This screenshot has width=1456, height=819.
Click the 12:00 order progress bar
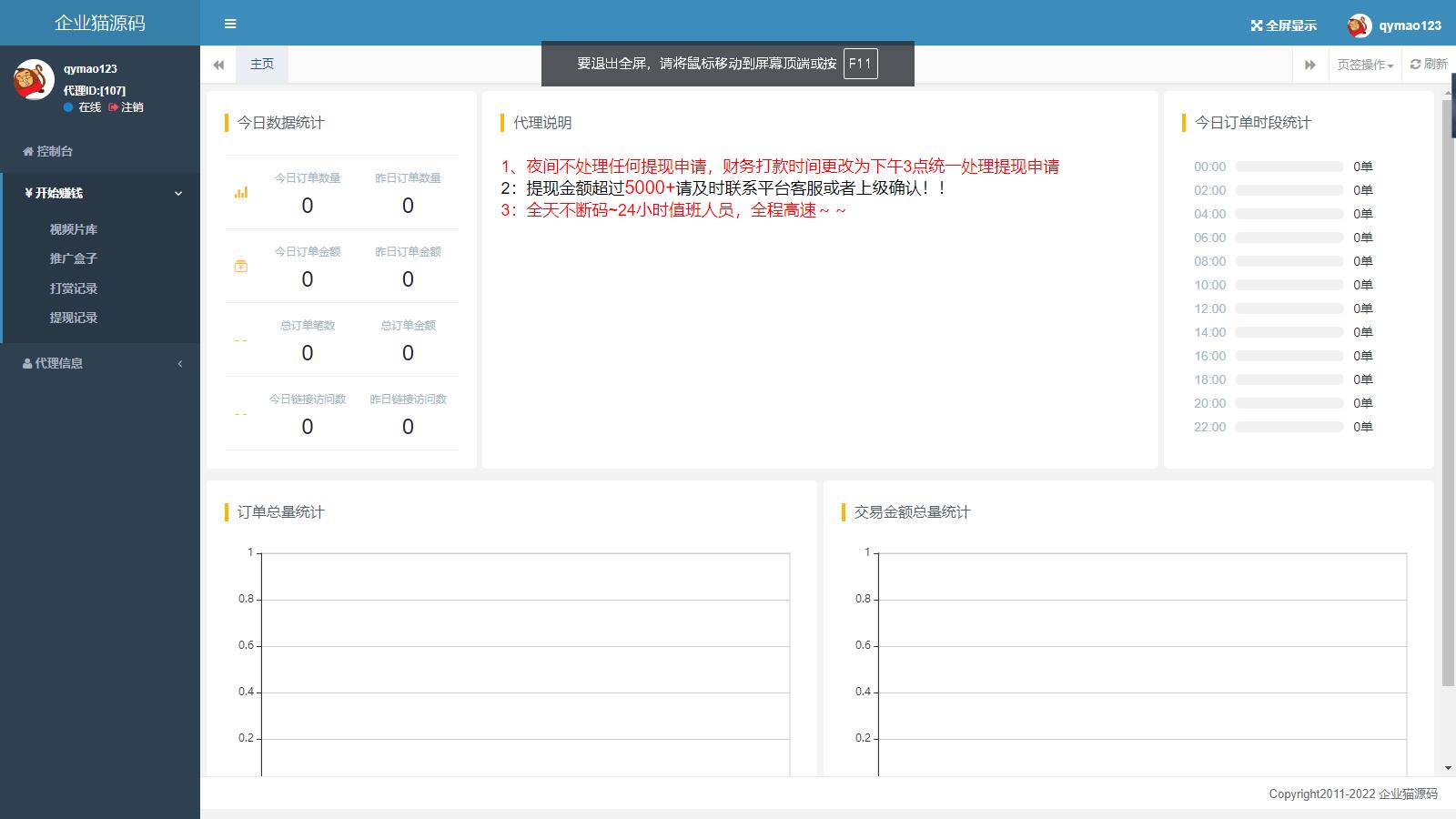[1289, 308]
